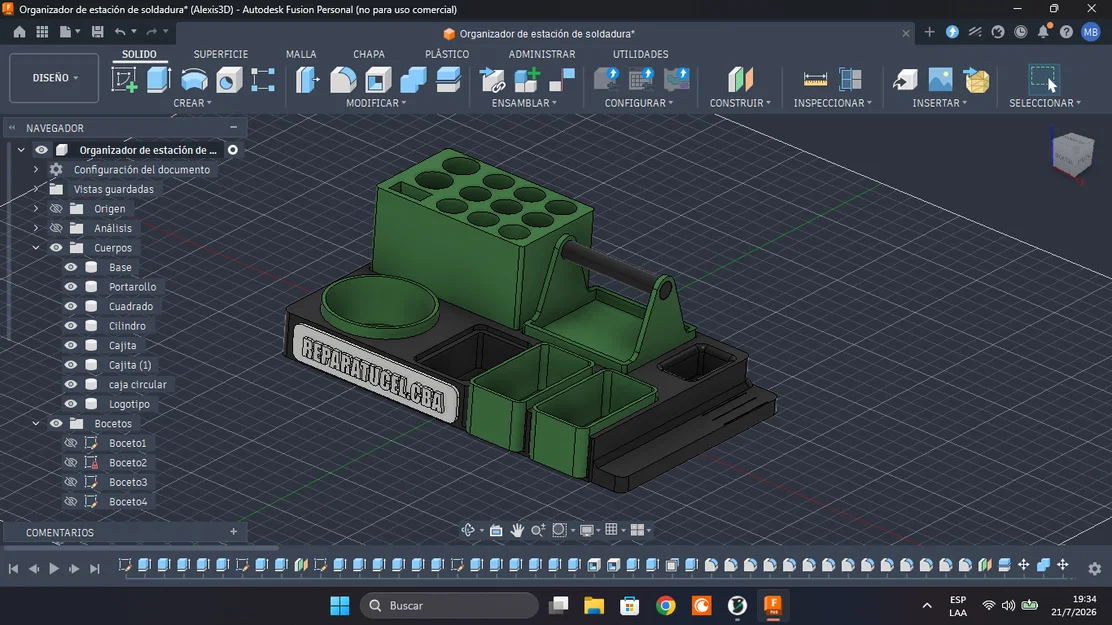Select the New Component tool
The image size is (1112, 625).
527,79
